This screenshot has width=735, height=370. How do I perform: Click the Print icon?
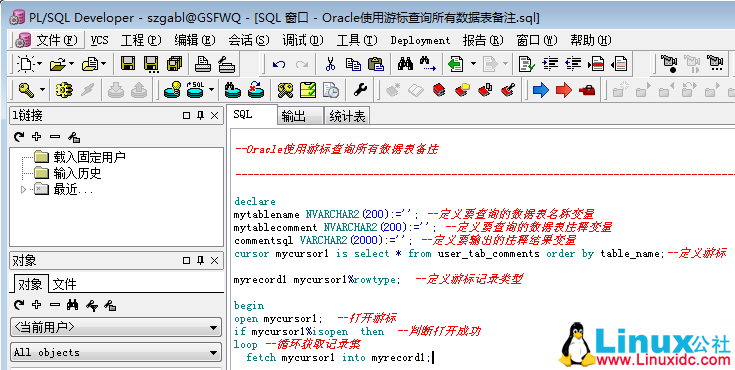pyautogui.click(x=203, y=64)
